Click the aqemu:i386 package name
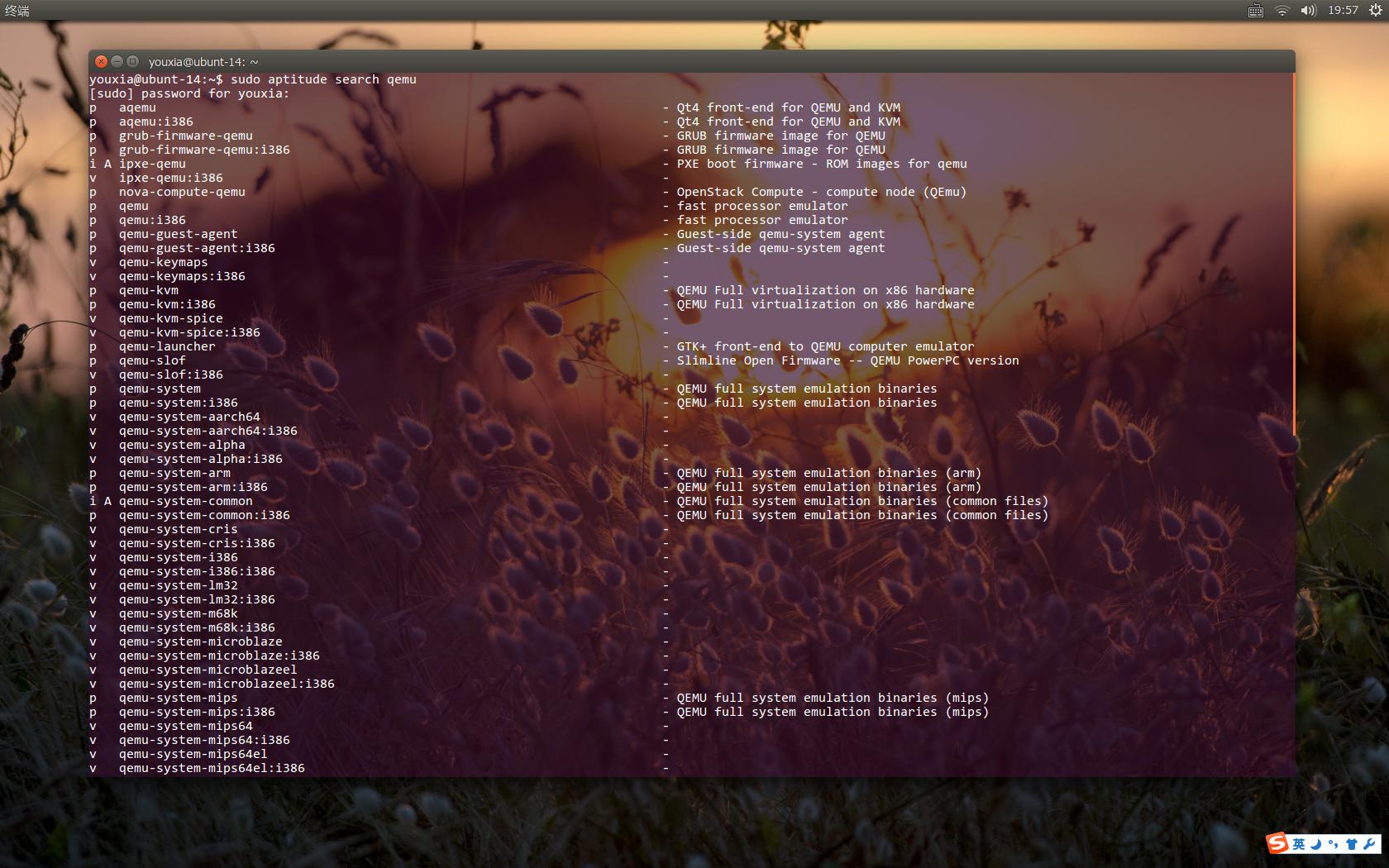 tap(156, 122)
